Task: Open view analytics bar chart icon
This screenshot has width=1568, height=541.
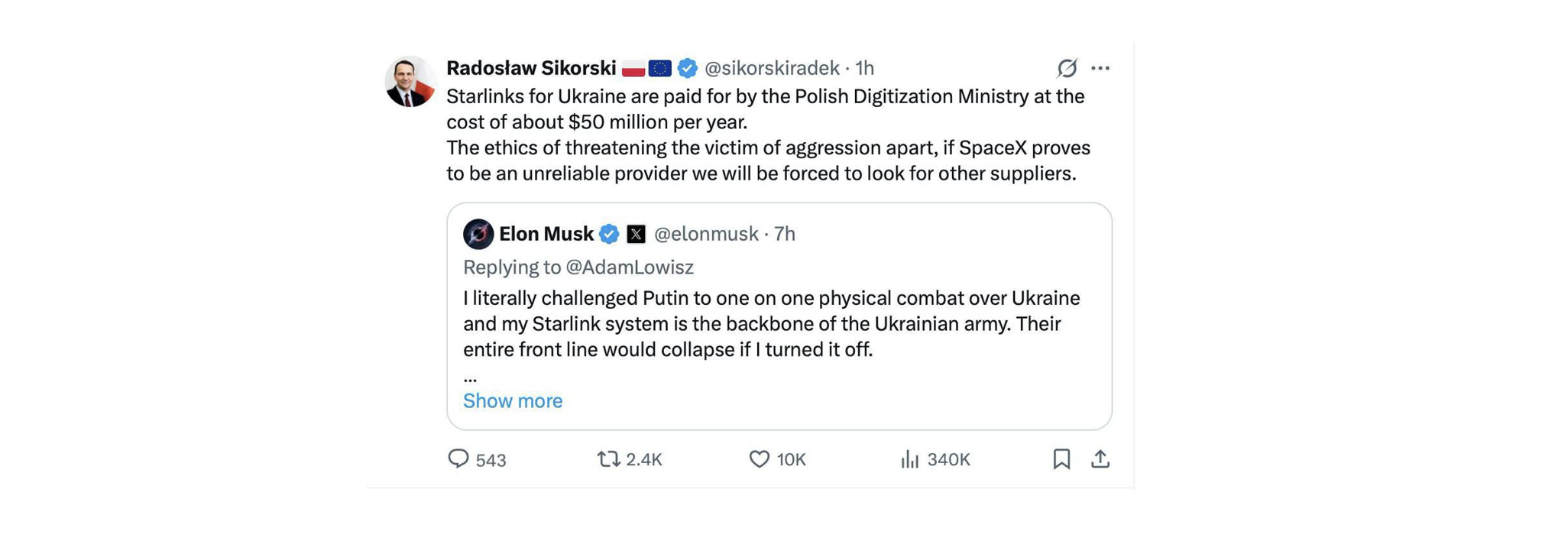Action: coord(909,458)
